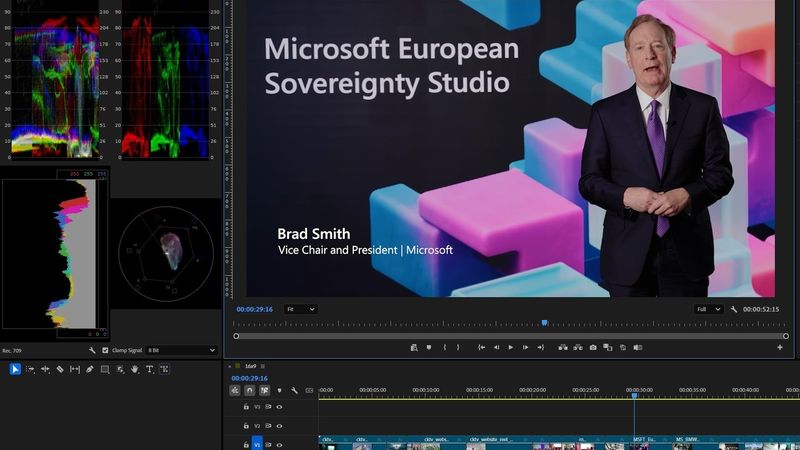800x450 pixels.
Task: Open the 16x9 sequence panel menu
Action: coord(263,366)
